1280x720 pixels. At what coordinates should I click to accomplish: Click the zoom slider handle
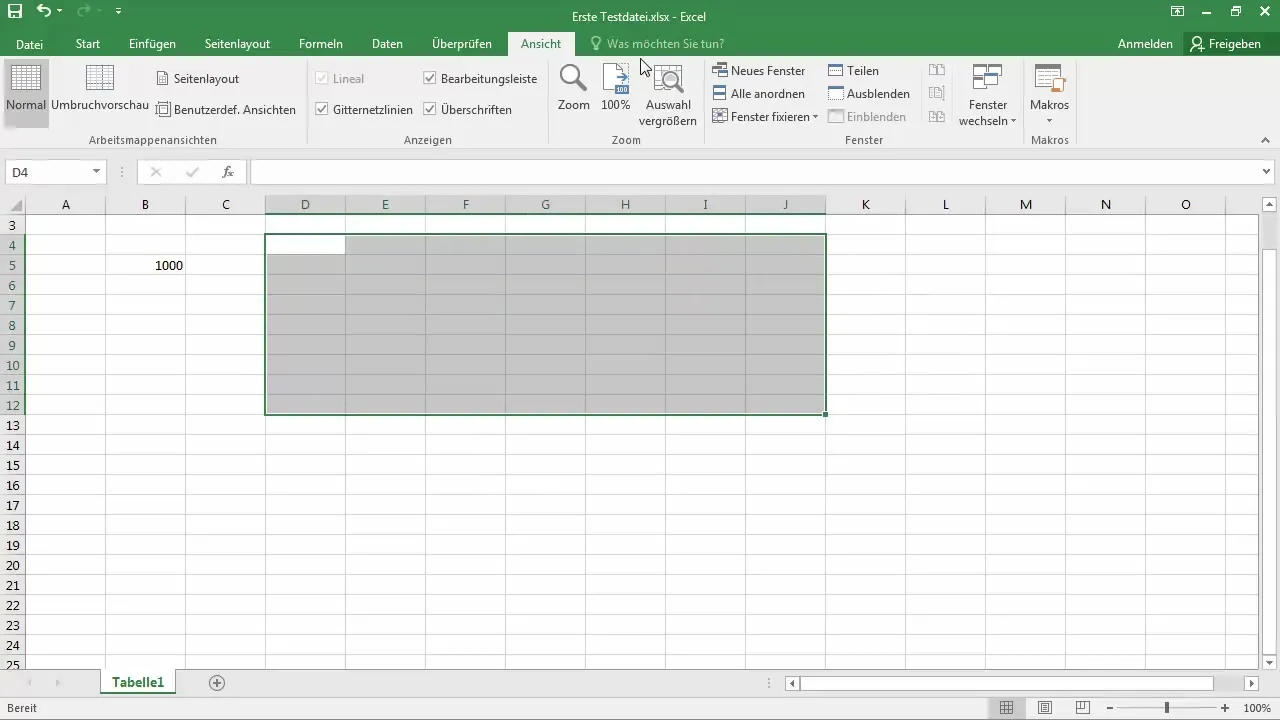pos(1166,708)
